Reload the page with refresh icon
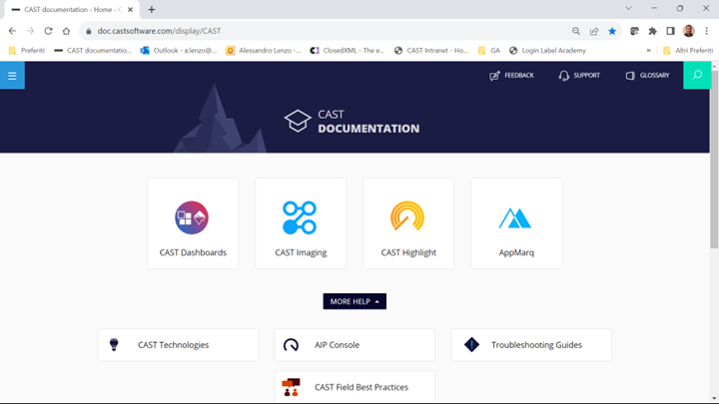Viewport: 719px width, 404px height. (48, 31)
